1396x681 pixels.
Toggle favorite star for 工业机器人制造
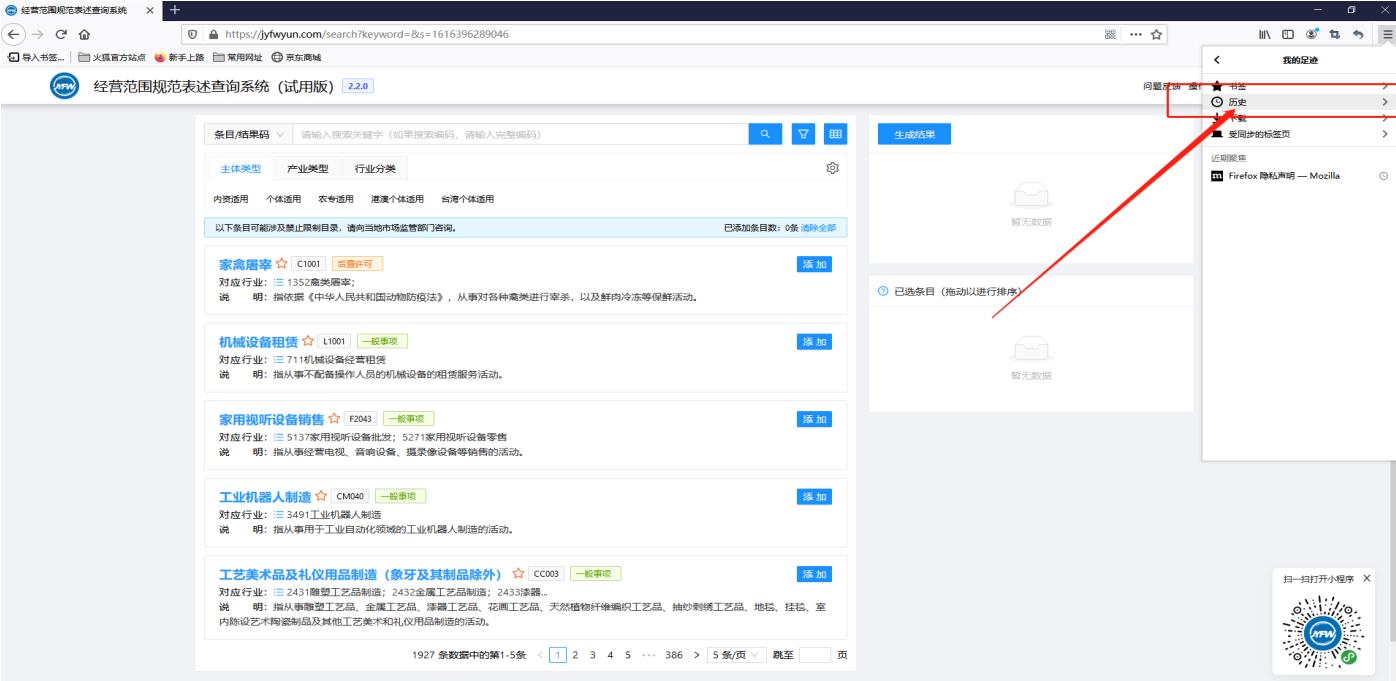(321, 496)
